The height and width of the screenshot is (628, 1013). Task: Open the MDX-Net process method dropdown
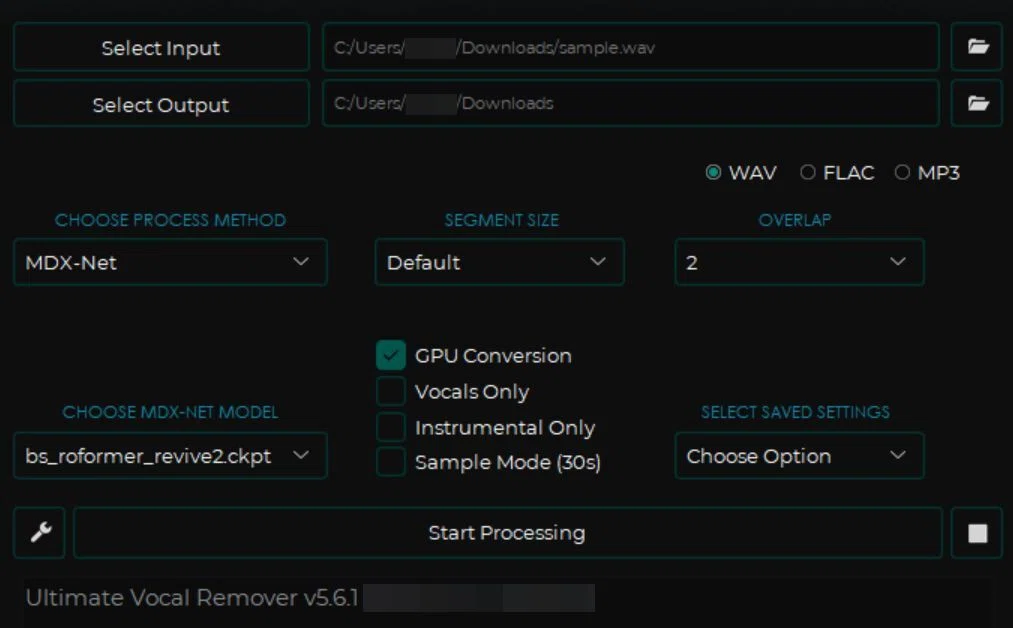pyautogui.click(x=171, y=262)
